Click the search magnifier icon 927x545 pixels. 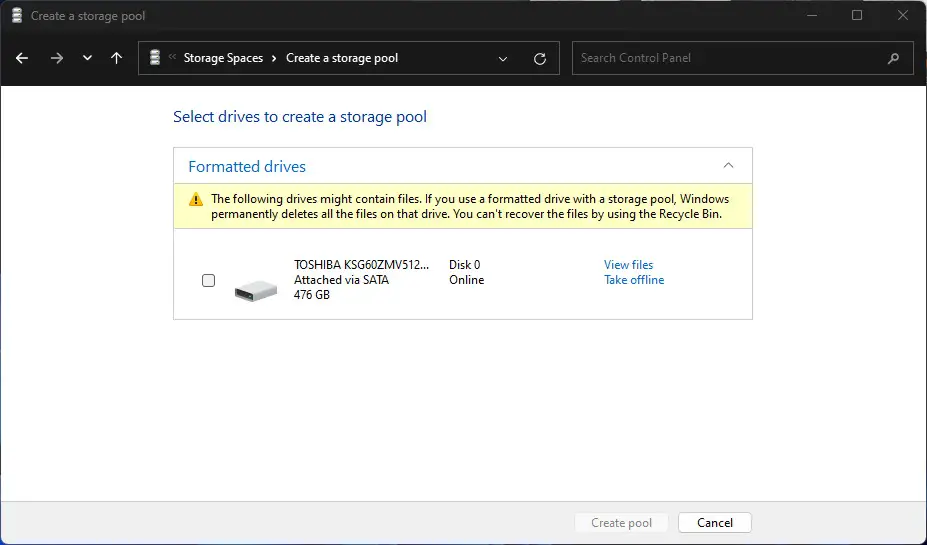click(893, 58)
